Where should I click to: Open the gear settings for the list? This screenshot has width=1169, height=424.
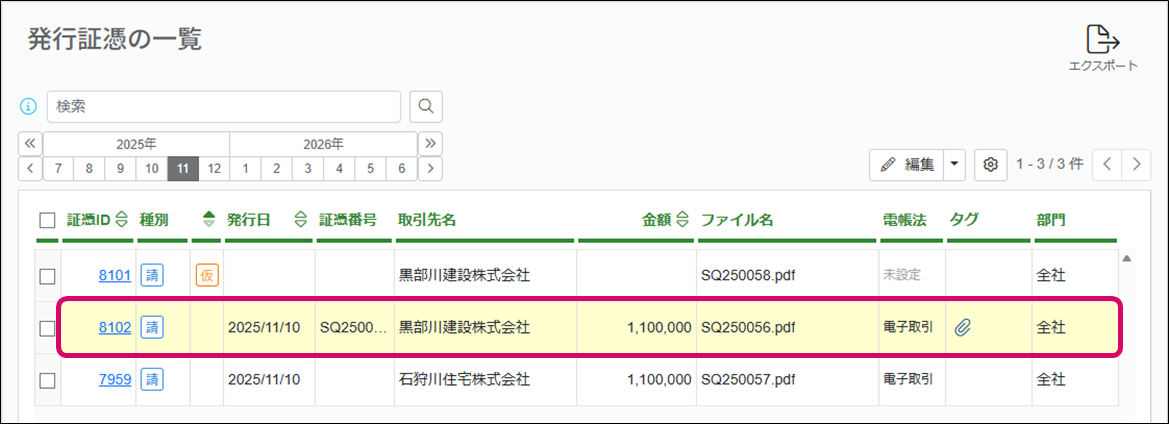(x=991, y=164)
